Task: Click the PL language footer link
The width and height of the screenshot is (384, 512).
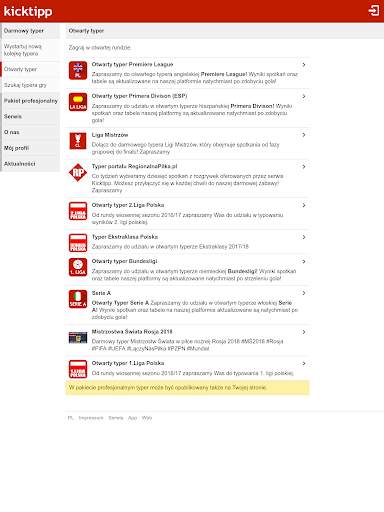Action: [x=70, y=418]
